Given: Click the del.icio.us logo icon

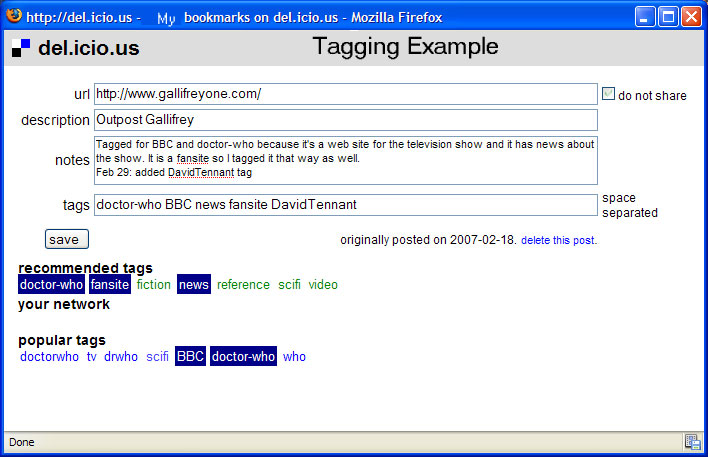Looking at the screenshot, I should click(21, 48).
